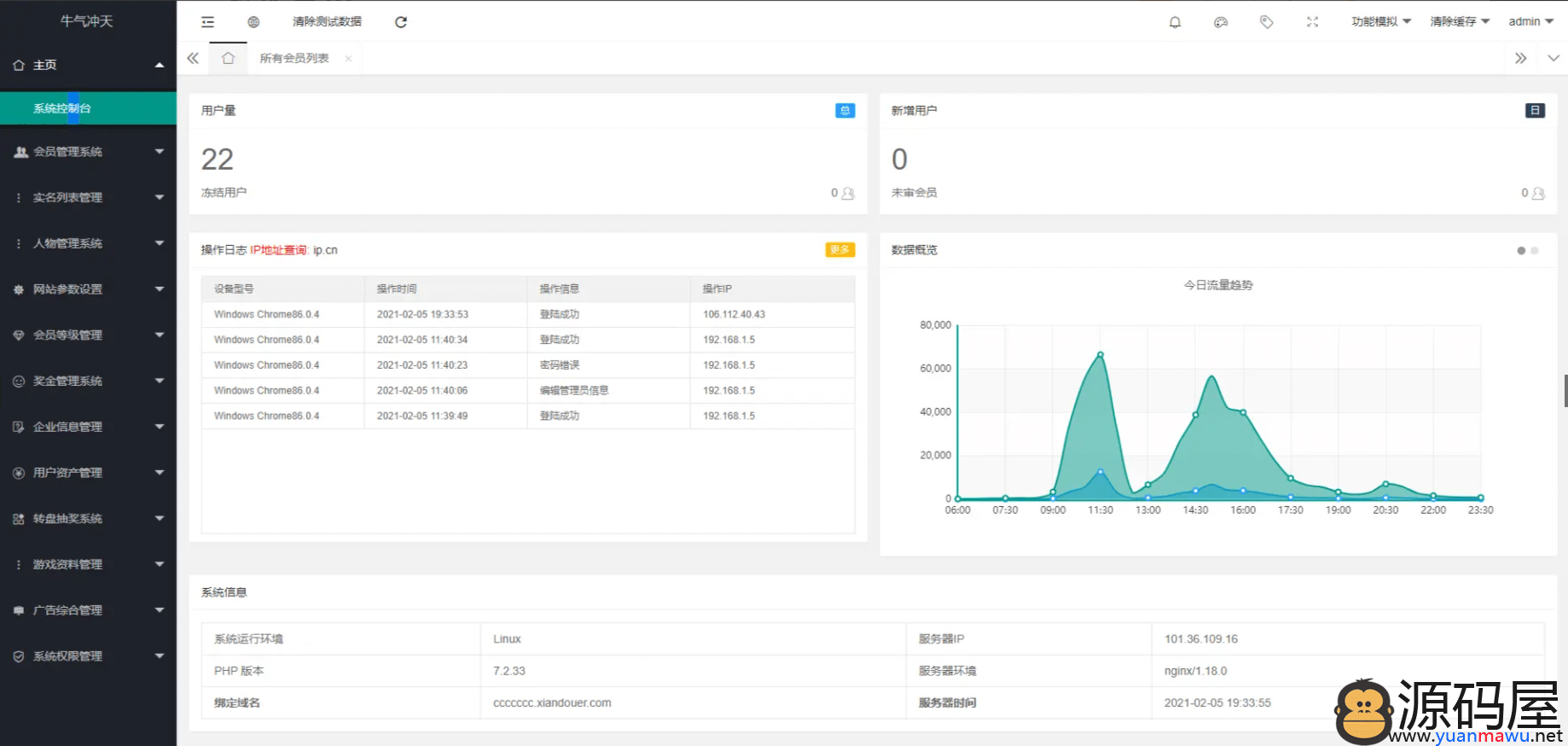Open the tab options chevron dropdown
Viewport: 1568px width, 746px height.
pos(1553,58)
